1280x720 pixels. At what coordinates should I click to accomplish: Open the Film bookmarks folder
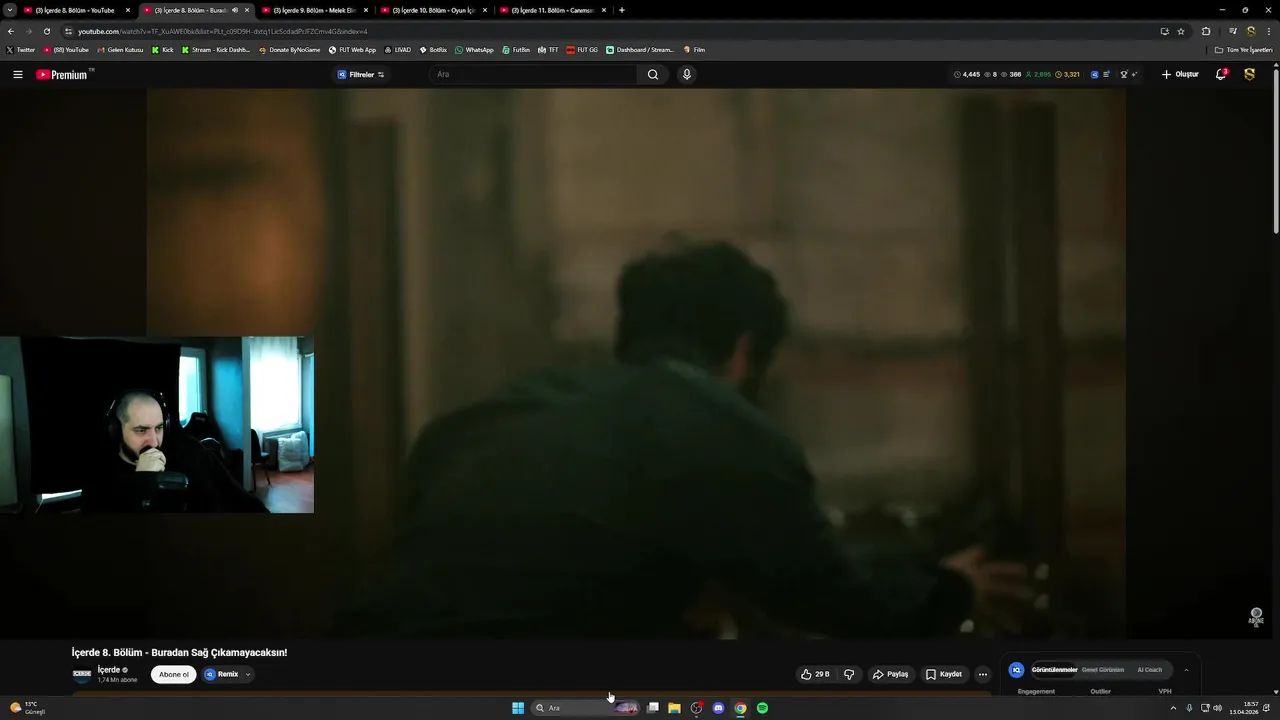694,50
